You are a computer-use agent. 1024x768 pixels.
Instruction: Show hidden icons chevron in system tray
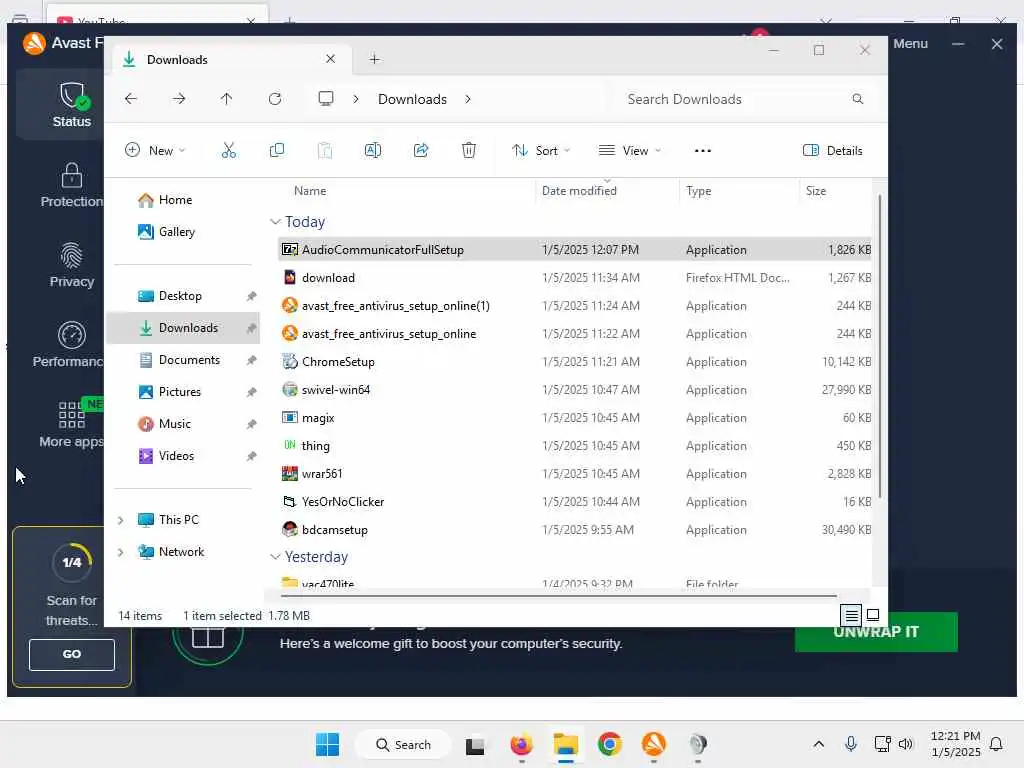[x=818, y=744]
